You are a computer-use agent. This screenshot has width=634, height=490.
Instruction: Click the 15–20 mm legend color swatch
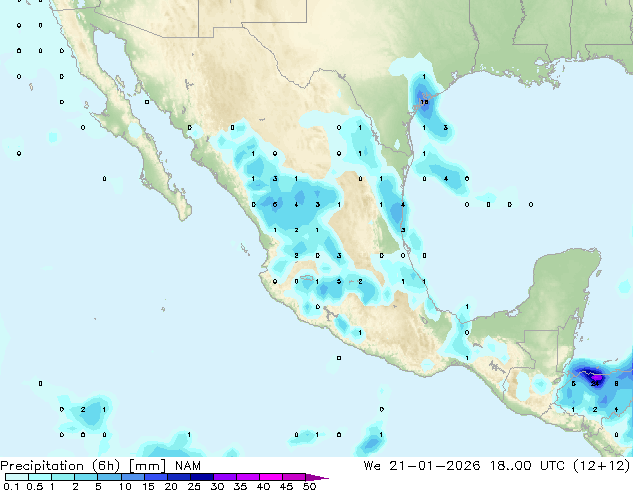[x=155, y=477]
